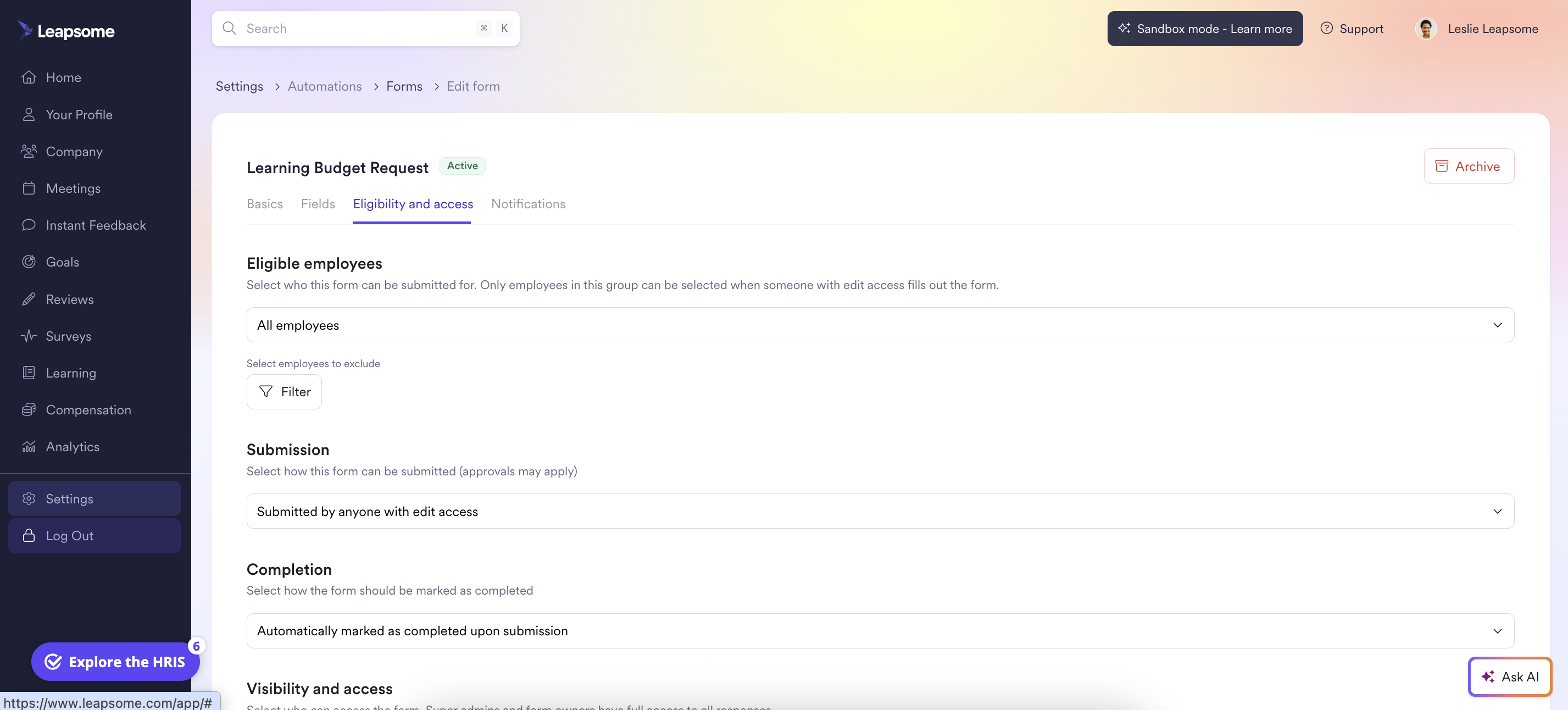Open the Home sidebar icon
This screenshot has height=710, width=1568.
[x=29, y=77]
